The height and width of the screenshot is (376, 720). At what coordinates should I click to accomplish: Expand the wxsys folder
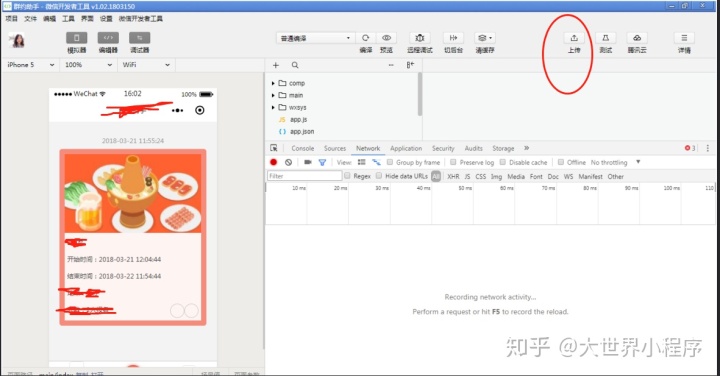[273, 107]
